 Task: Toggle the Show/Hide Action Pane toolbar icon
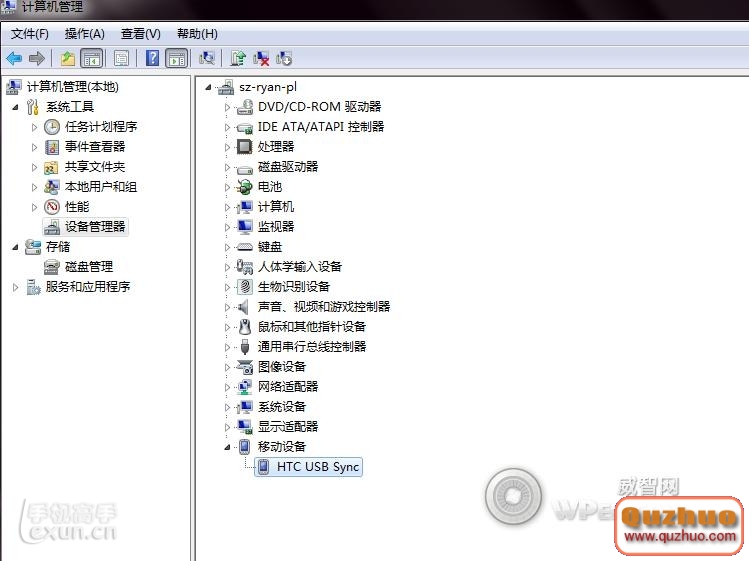click(x=177, y=58)
